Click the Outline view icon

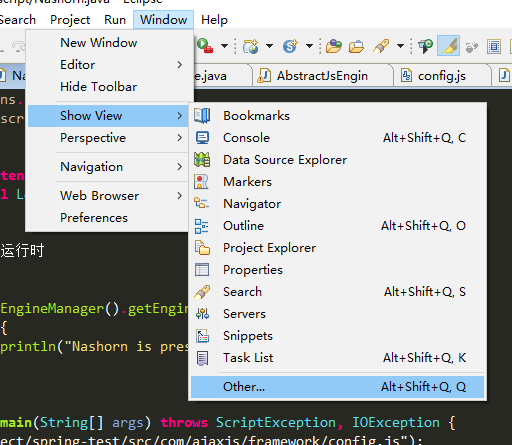(202, 226)
